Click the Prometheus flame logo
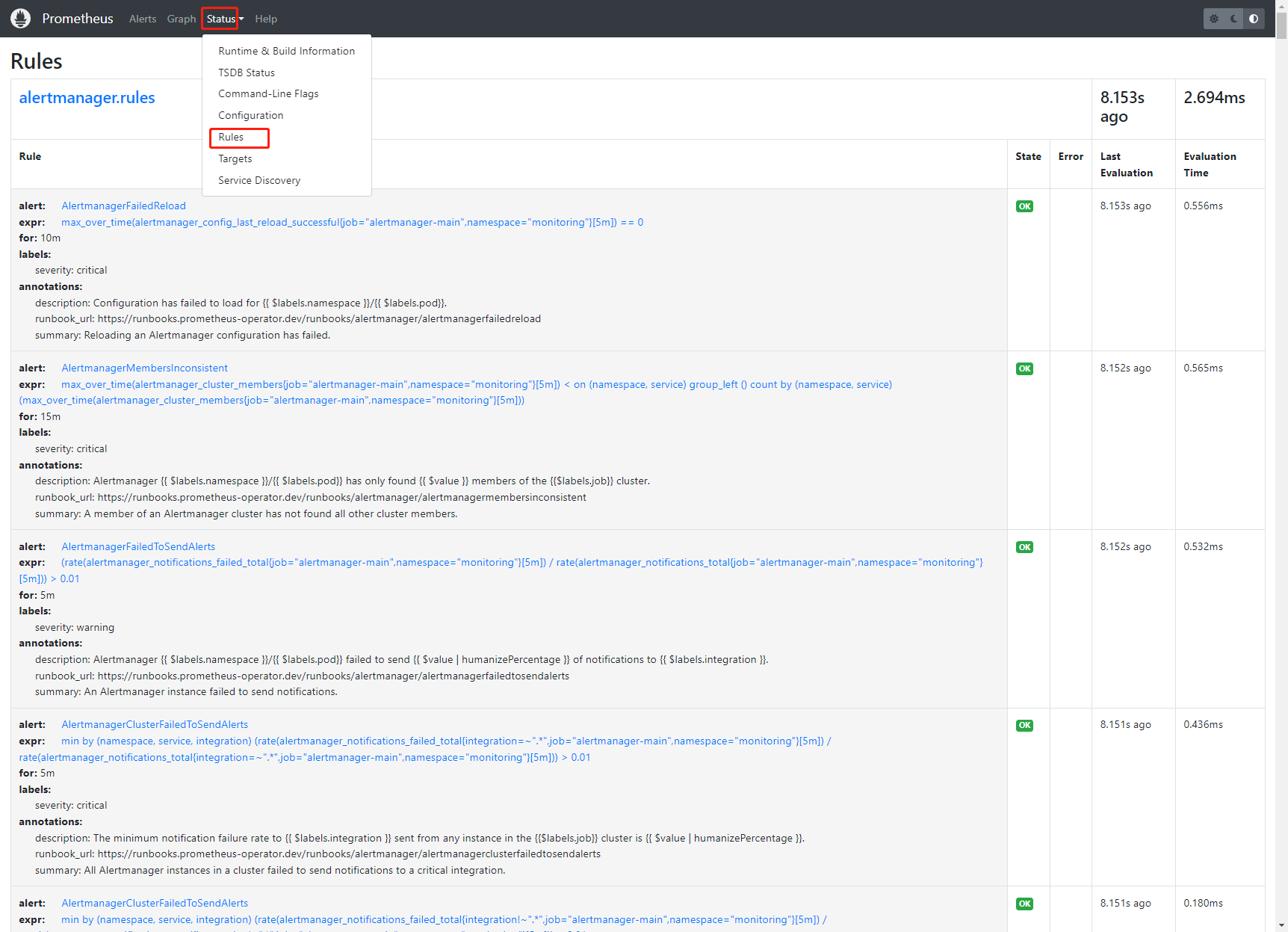The height and width of the screenshot is (932, 1288). [21, 19]
